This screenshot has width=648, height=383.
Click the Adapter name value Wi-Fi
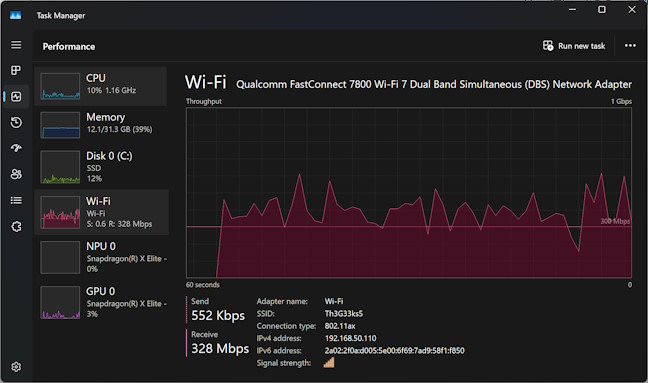(334, 301)
